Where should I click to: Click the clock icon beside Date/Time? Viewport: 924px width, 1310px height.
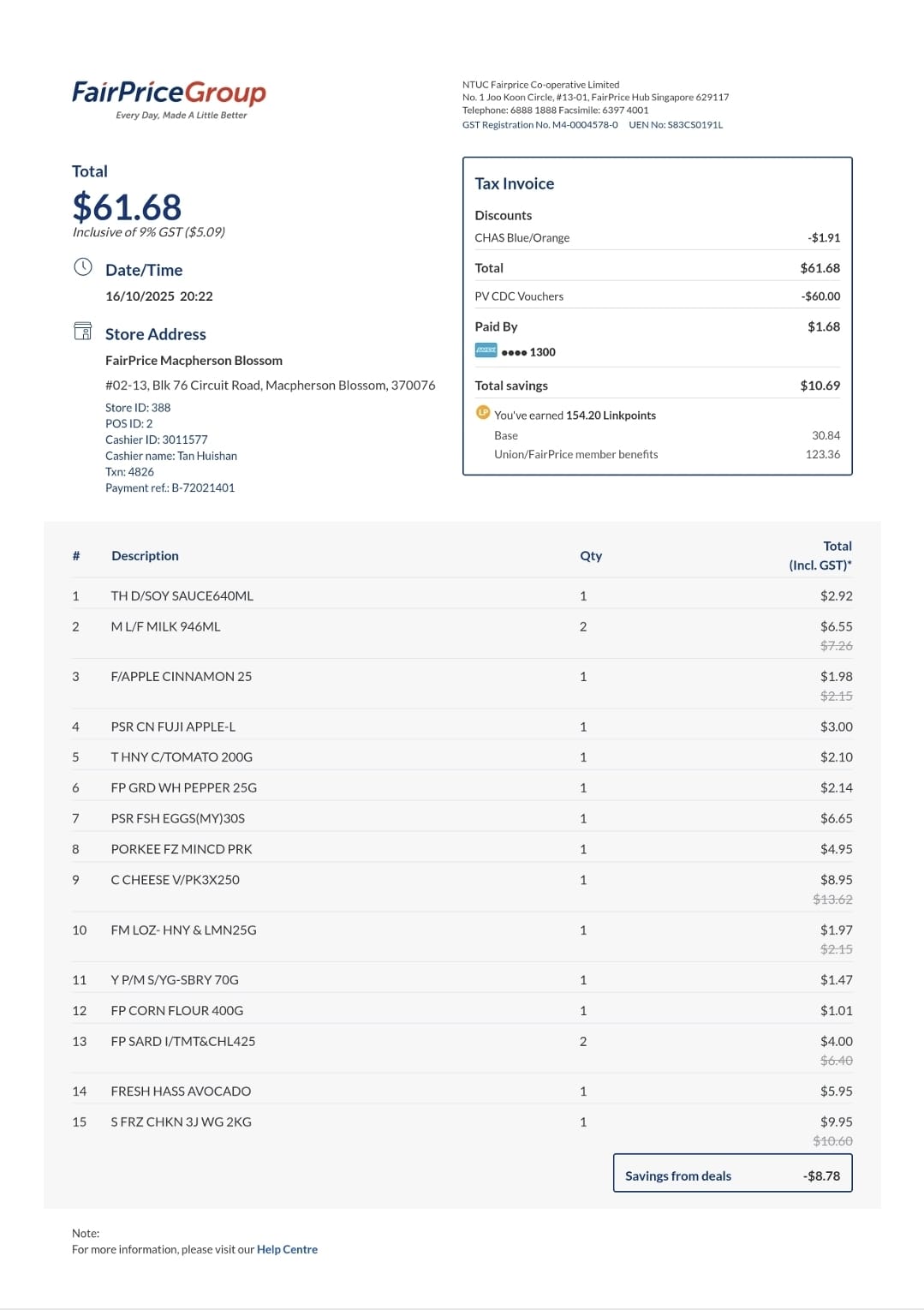83,267
